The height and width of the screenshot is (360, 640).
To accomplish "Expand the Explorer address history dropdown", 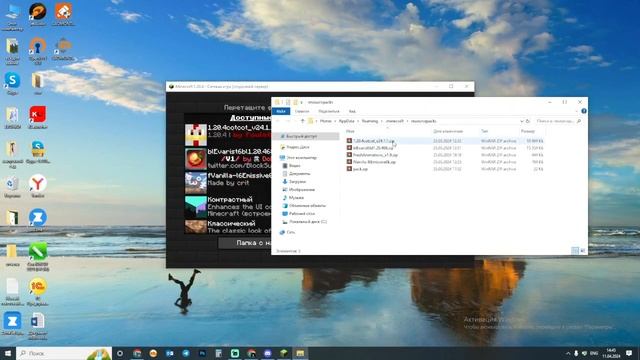I will point(521,121).
